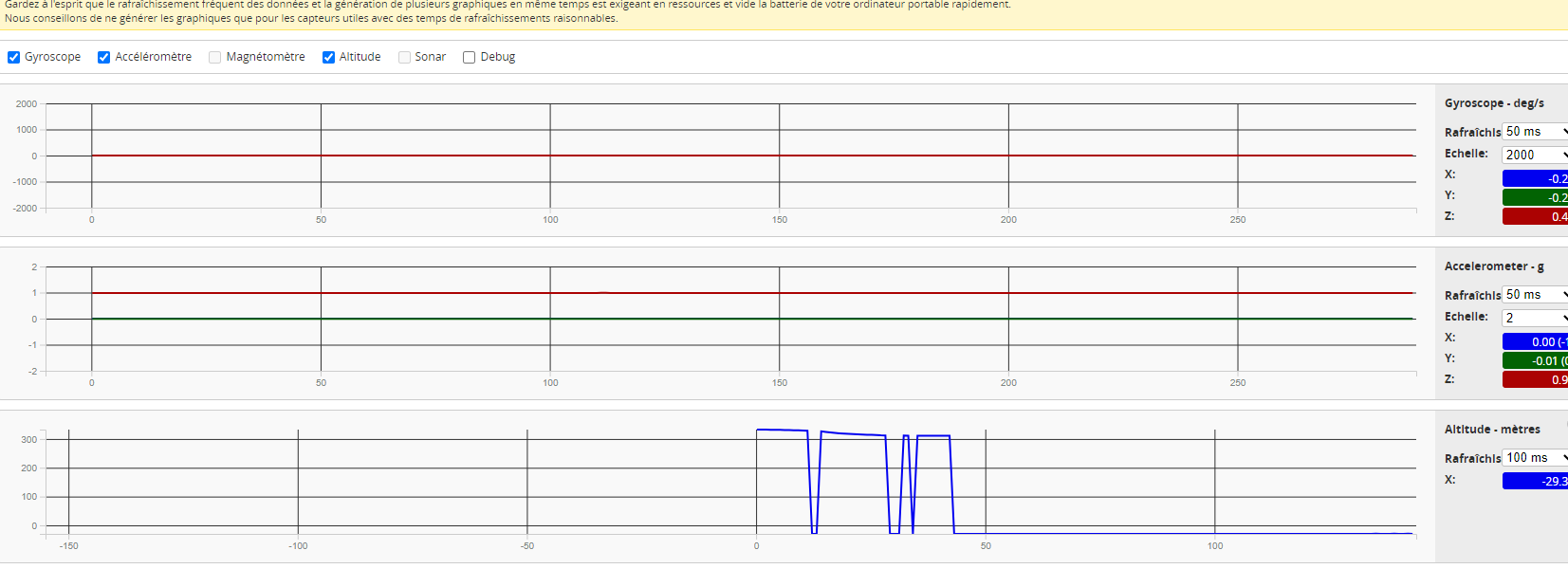
Task: Expand the Accelerometer refresh rate dropdown
Action: click(x=1535, y=295)
